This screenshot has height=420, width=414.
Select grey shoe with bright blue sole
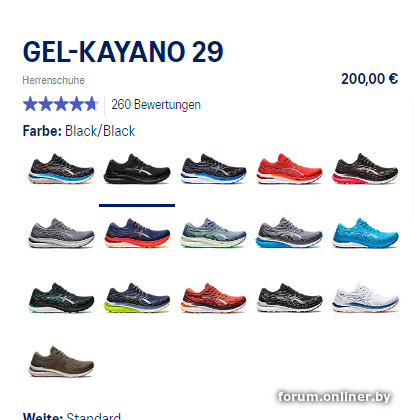[289, 233]
